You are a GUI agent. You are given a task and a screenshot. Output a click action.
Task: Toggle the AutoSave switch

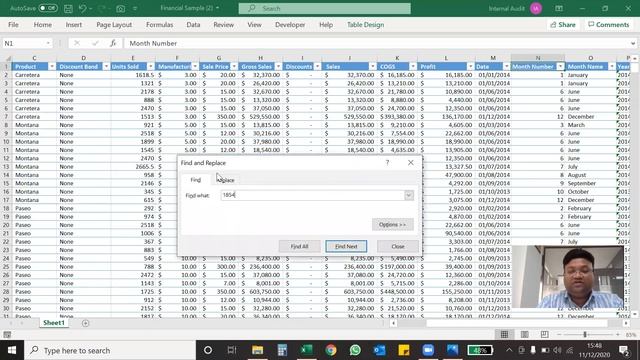[x=48, y=8]
